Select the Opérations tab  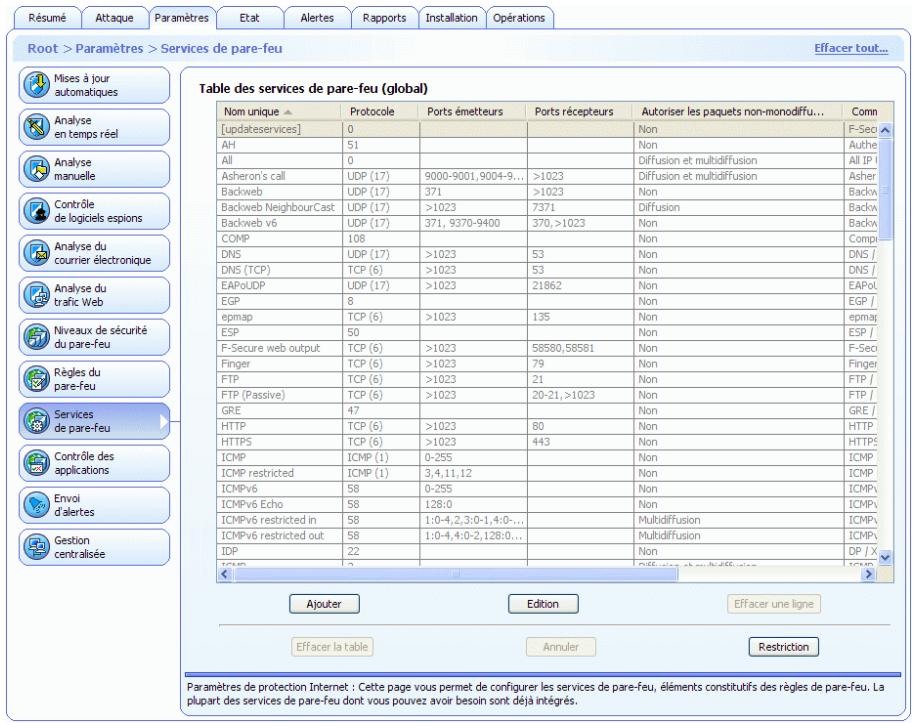tap(519, 18)
